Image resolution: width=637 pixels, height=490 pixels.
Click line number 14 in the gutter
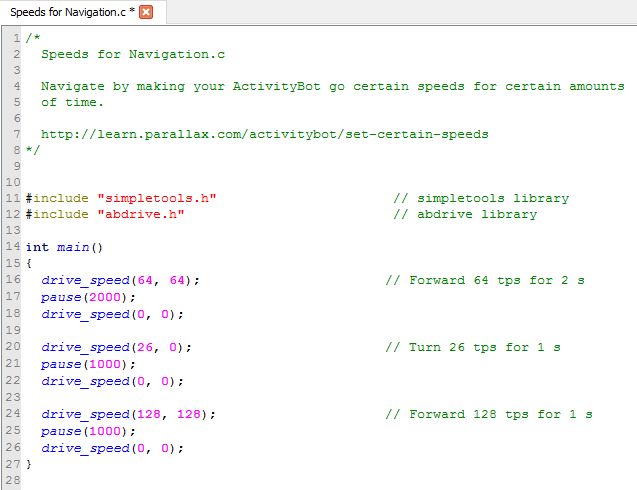[x=12, y=247]
